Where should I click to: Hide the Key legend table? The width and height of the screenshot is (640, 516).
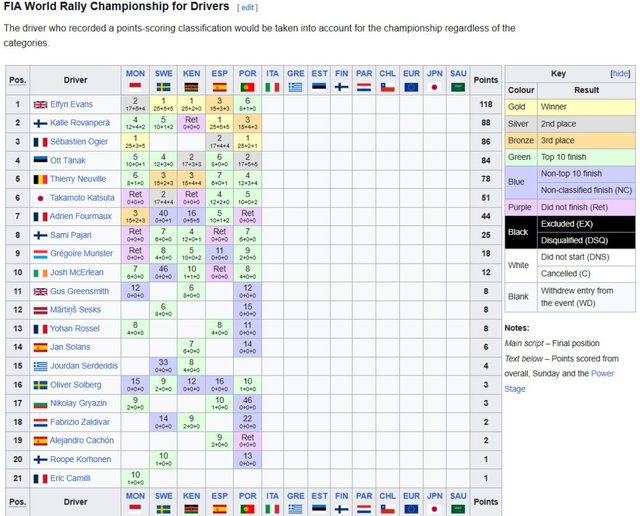[620, 73]
